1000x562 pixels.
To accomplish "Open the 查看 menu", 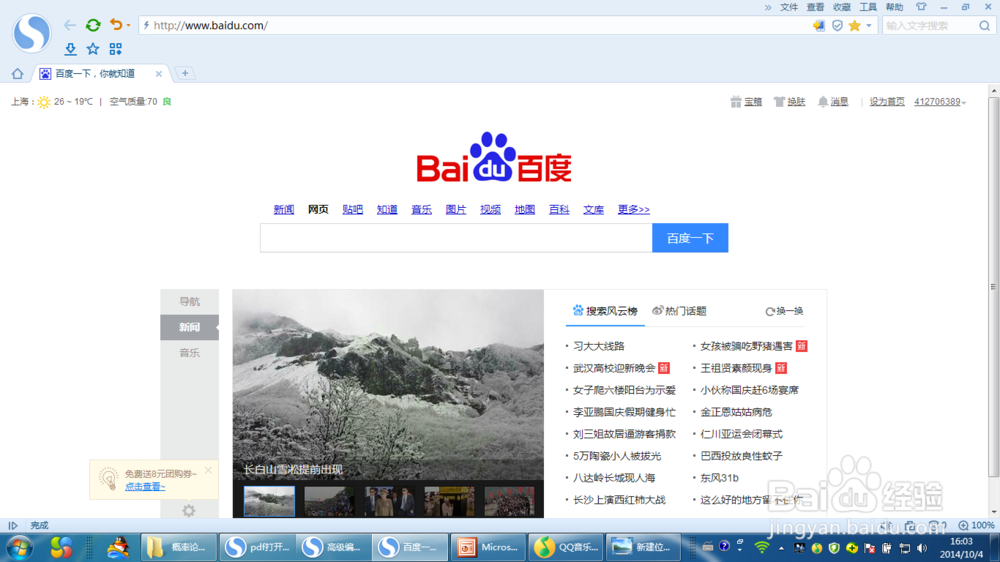I will click(815, 7).
